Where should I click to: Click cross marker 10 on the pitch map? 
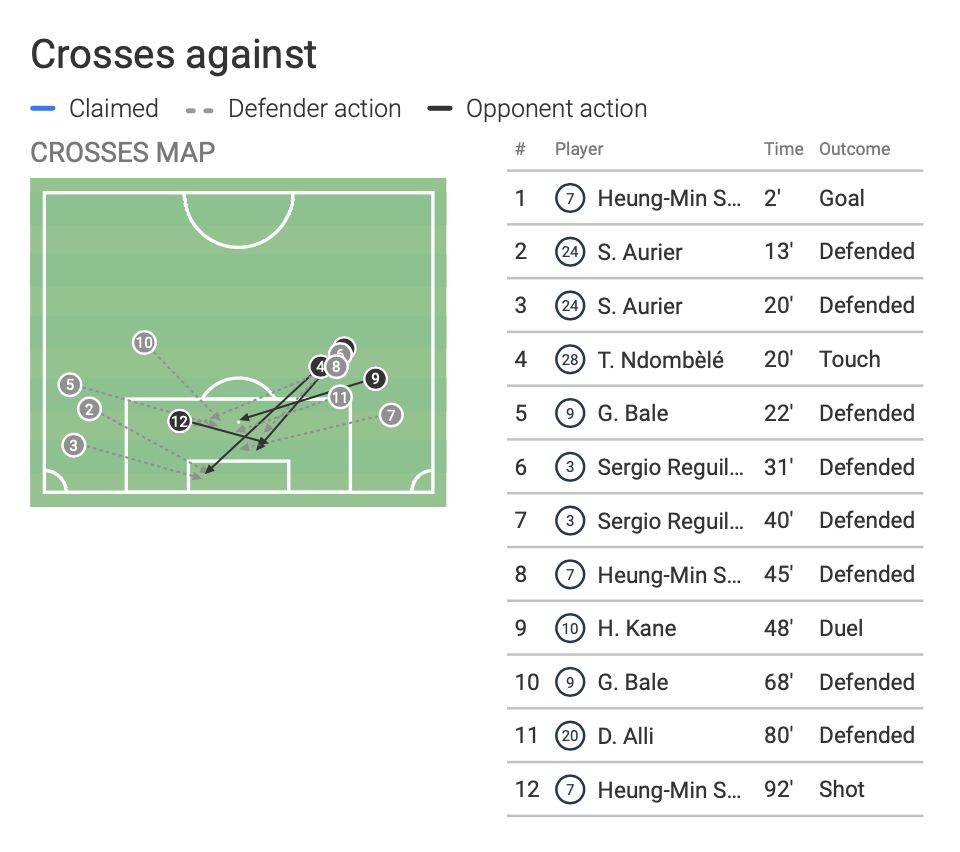(x=144, y=343)
